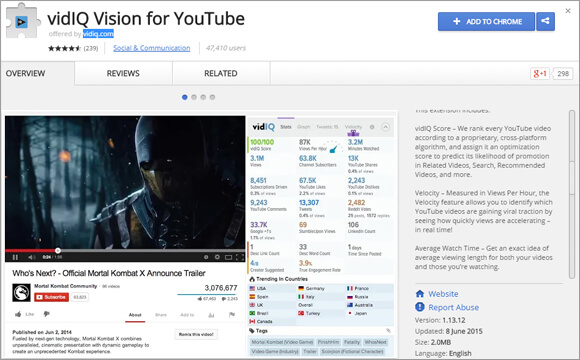Open the vidiq.com publisher link
Image resolution: width=580 pixels, height=360 pixels.
click(98, 34)
